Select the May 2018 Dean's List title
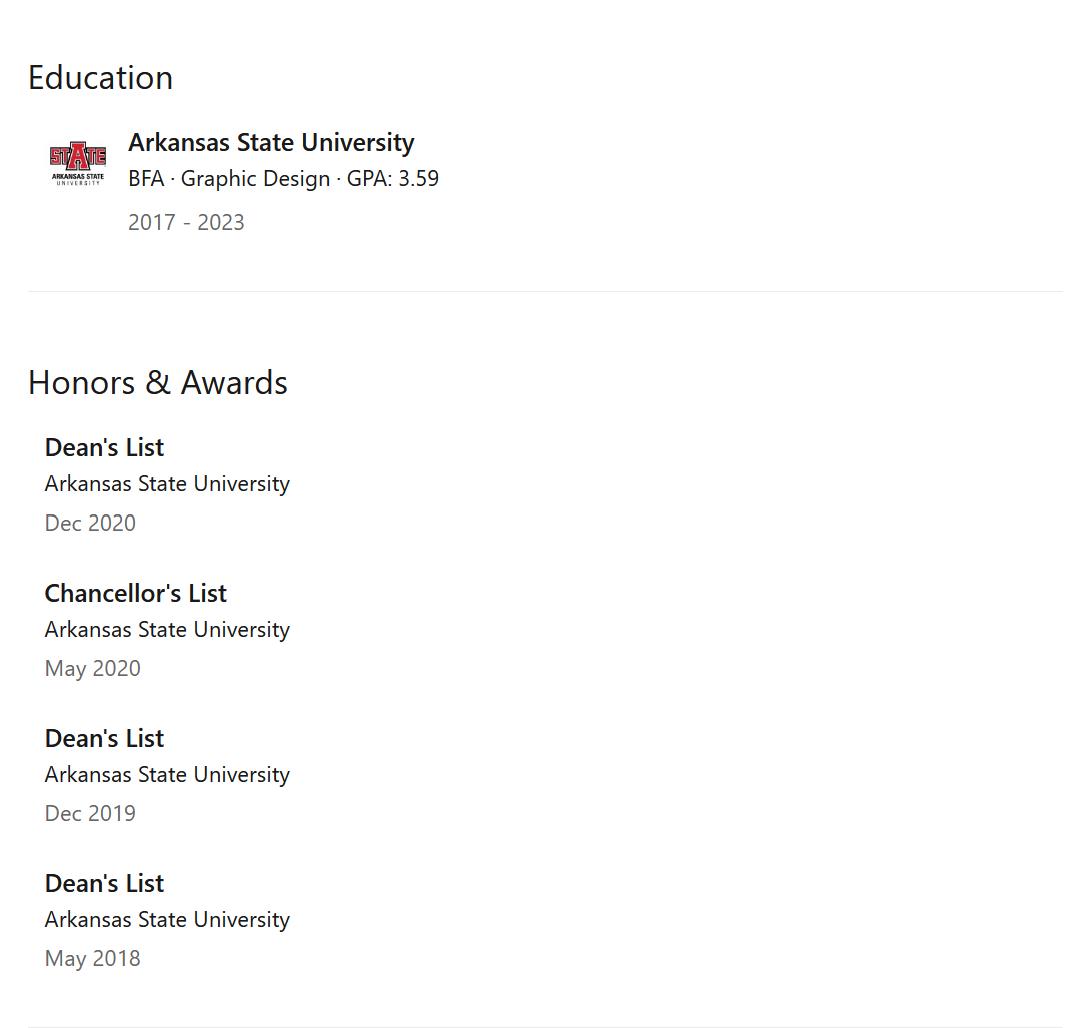Image resolution: width=1074 pixels, height=1028 pixels. pyautogui.click(x=104, y=883)
